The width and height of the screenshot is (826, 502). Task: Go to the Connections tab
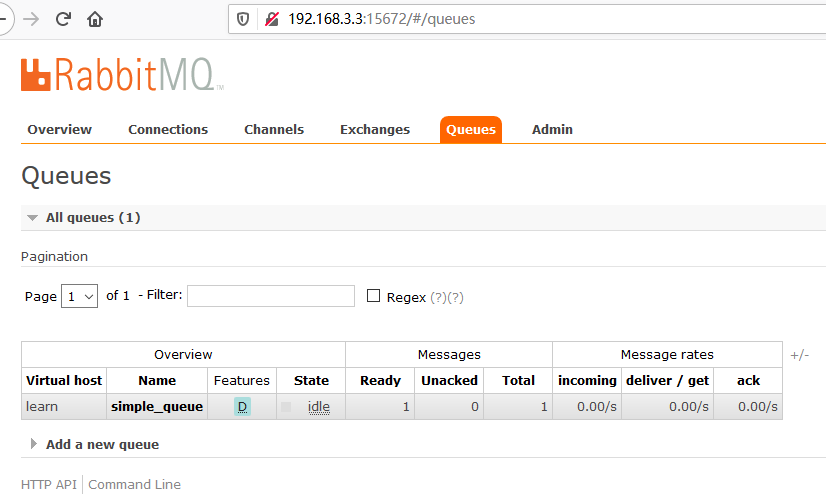tap(168, 129)
